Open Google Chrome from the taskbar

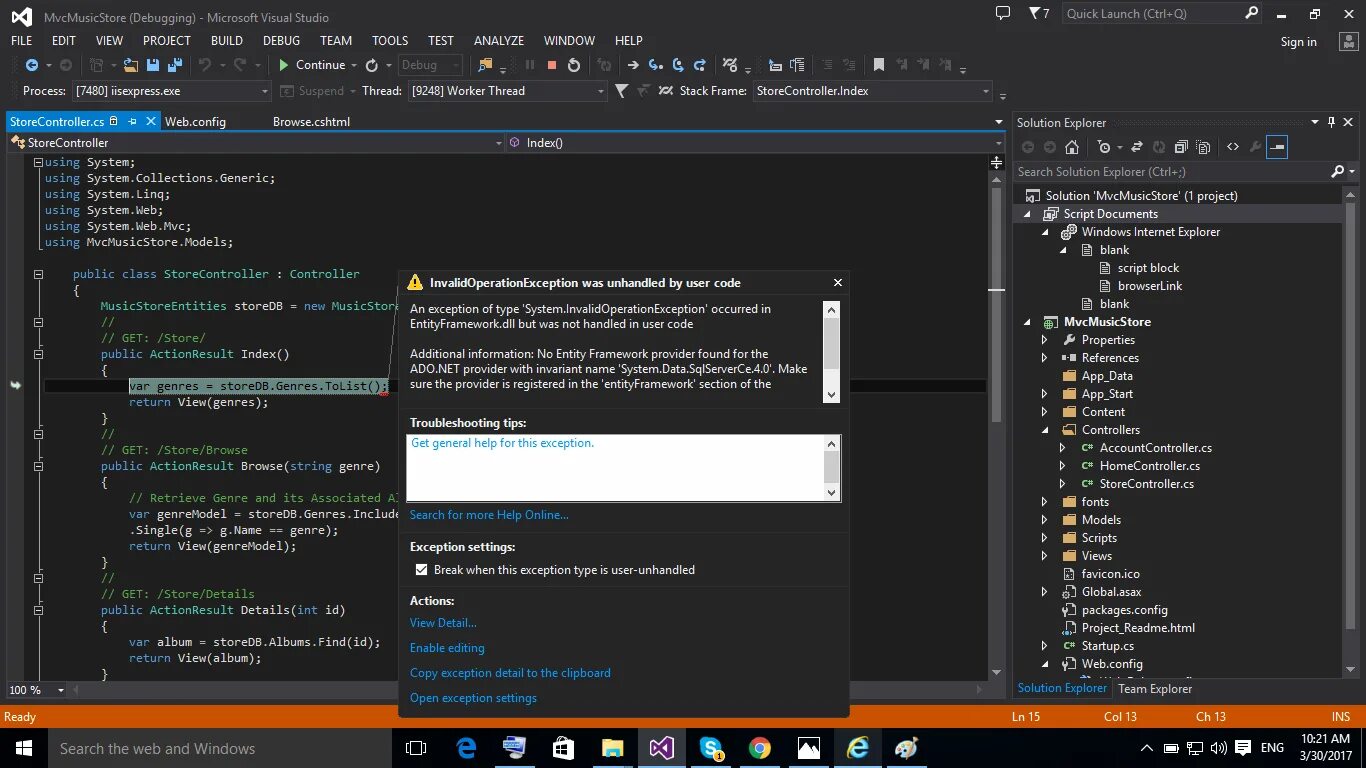760,748
